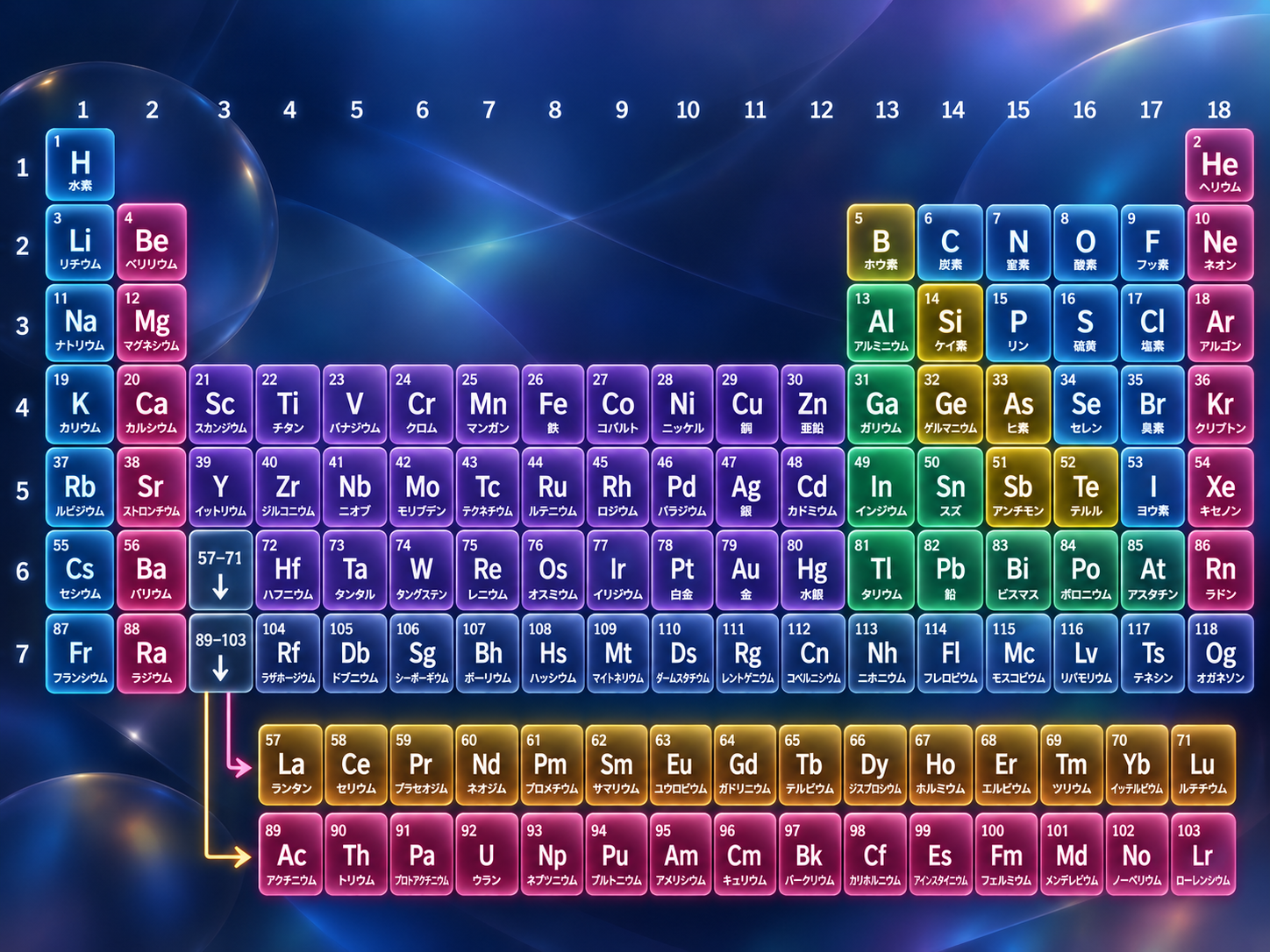This screenshot has width=1270, height=952.
Task: Select the Titanium (Ti) tile
Action: [288, 404]
